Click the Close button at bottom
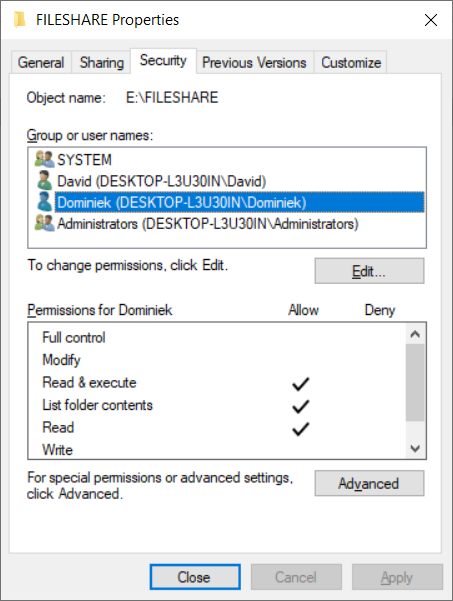The height and width of the screenshot is (601, 453). [x=195, y=577]
